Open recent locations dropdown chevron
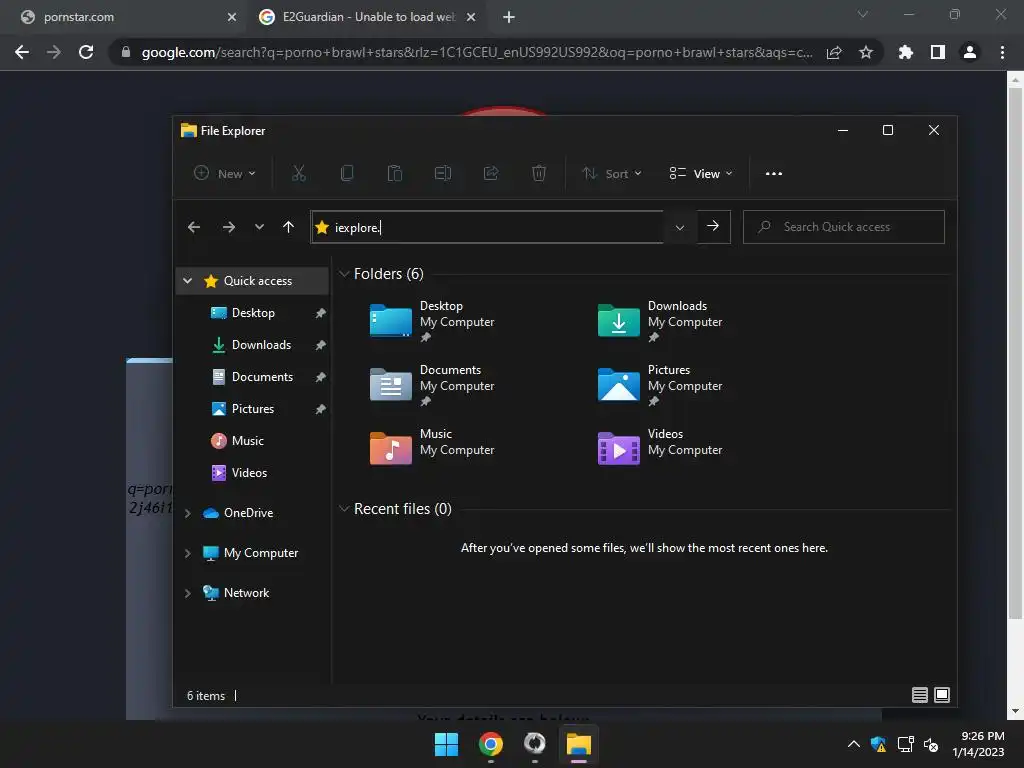Image resolution: width=1024 pixels, height=768 pixels. (x=259, y=227)
